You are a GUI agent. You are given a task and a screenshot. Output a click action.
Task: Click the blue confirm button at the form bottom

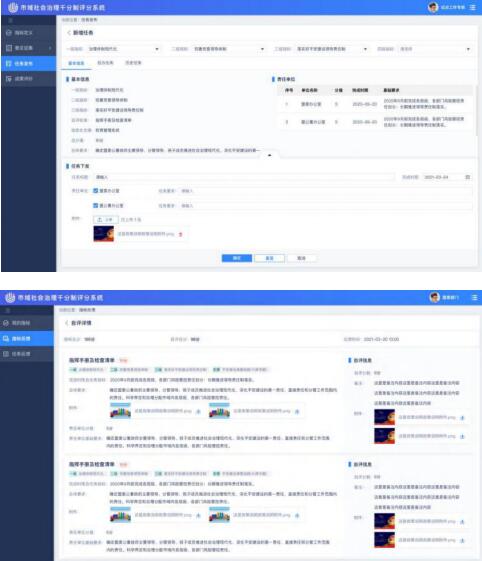pyautogui.click(x=237, y=258)
